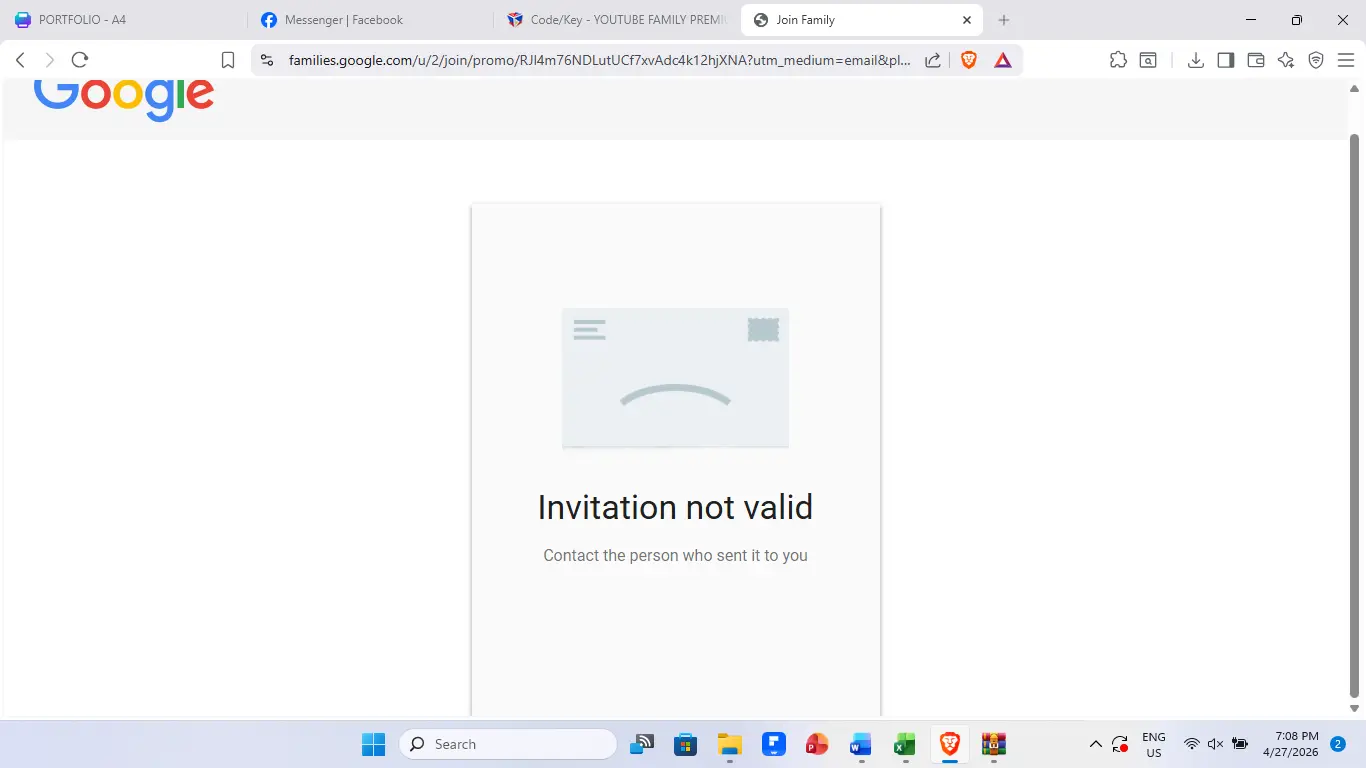This screenshot has height=768, width=1366.
Task: Switch to the PORTFOLIO - A4 tab
Action: coord(124,20)
